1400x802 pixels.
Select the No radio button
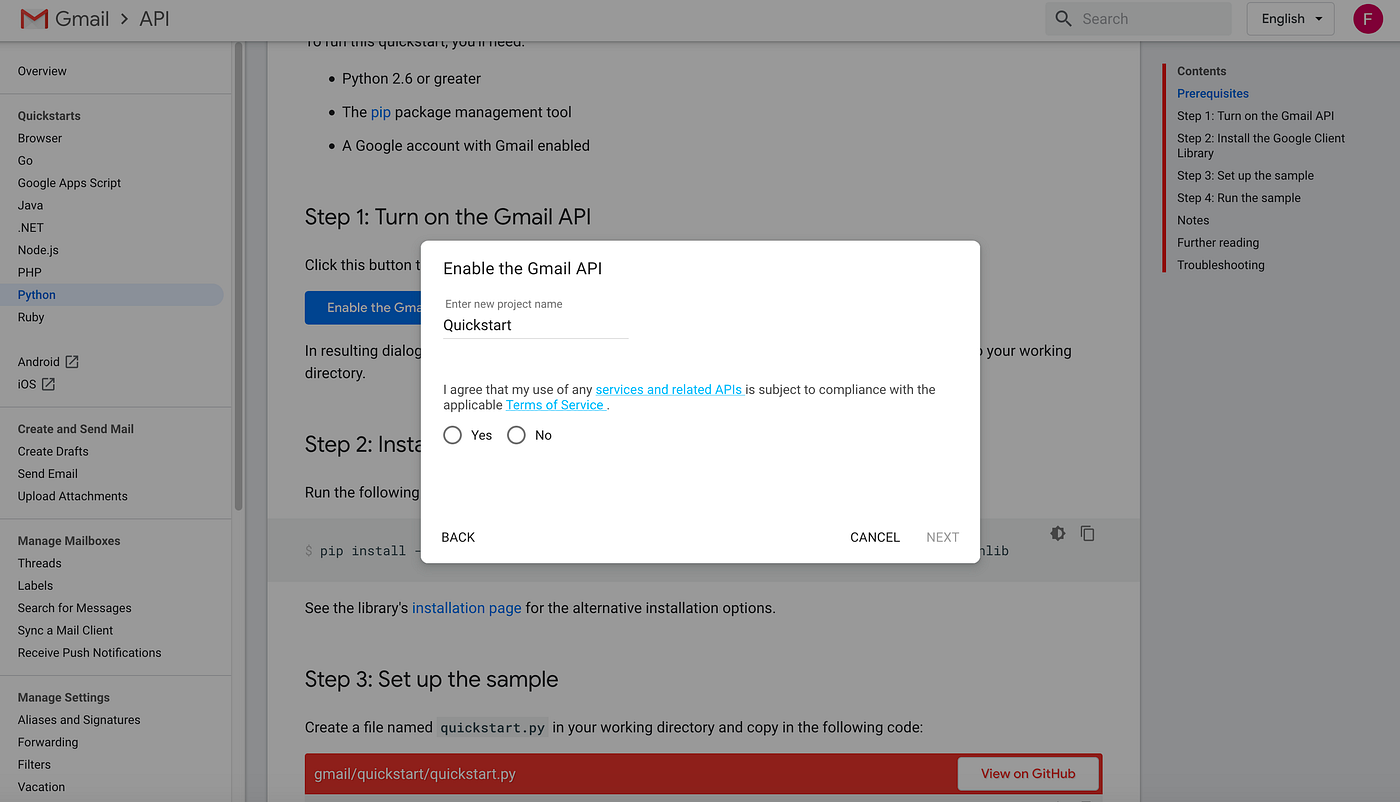tap(516, 435)
